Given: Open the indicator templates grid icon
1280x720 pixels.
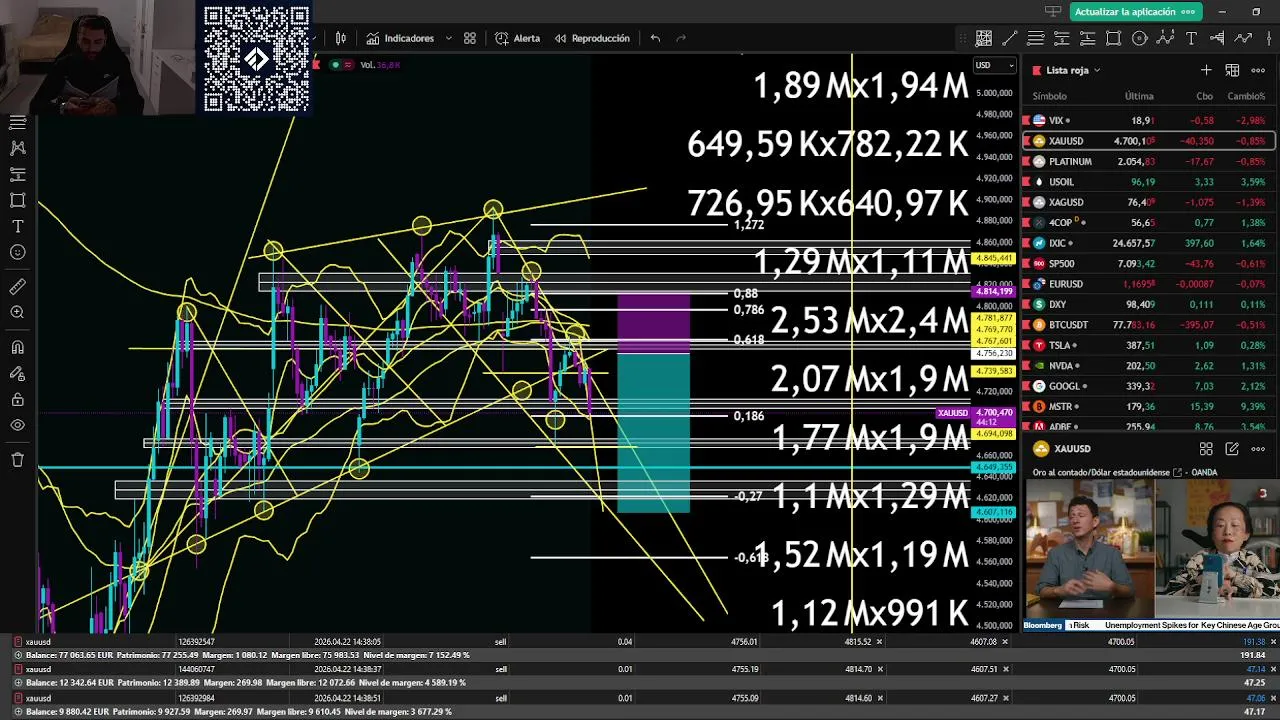Looking at the screenshot, I should pos(470,38).
